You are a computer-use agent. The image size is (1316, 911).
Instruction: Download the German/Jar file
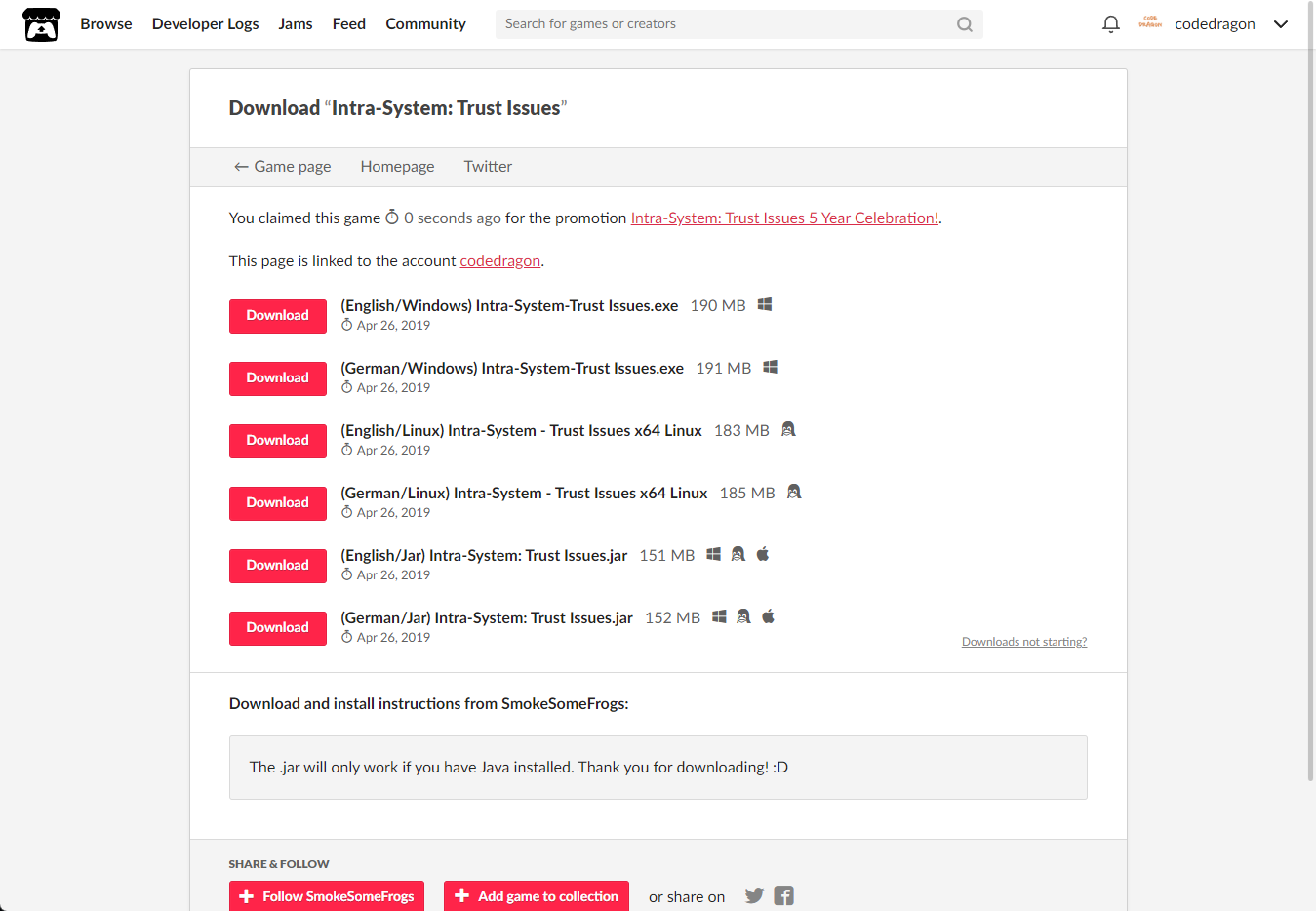[278, 628]
